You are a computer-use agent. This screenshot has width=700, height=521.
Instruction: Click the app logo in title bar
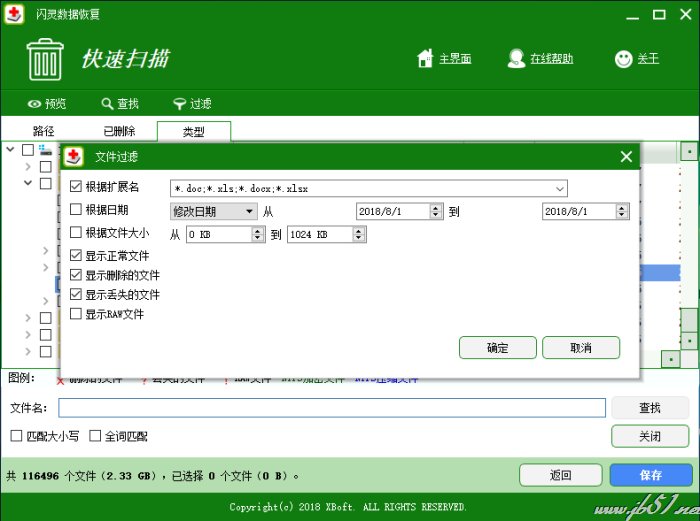coord(14,14)
